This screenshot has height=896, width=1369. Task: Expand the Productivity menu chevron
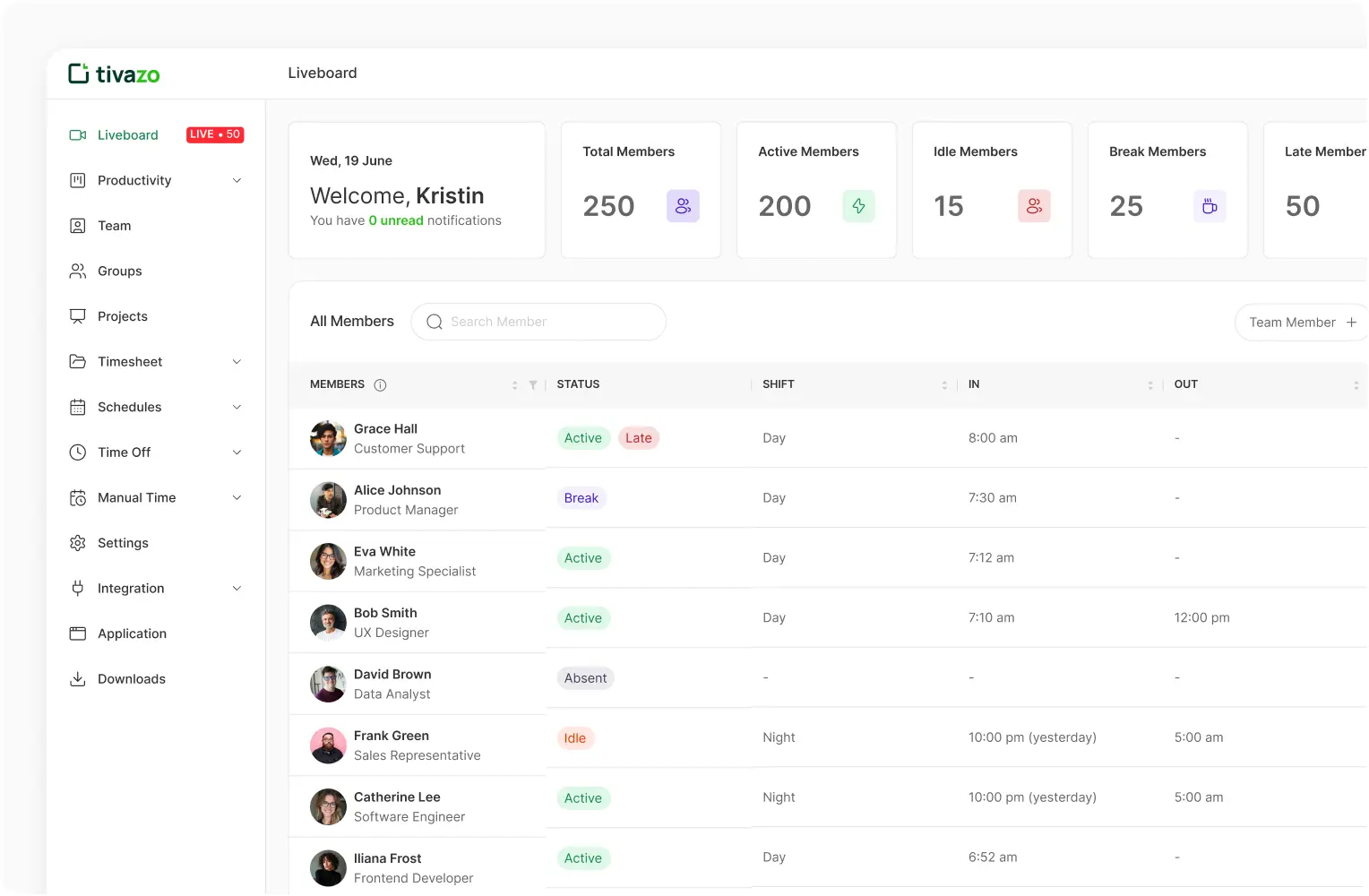pos(237,180)
